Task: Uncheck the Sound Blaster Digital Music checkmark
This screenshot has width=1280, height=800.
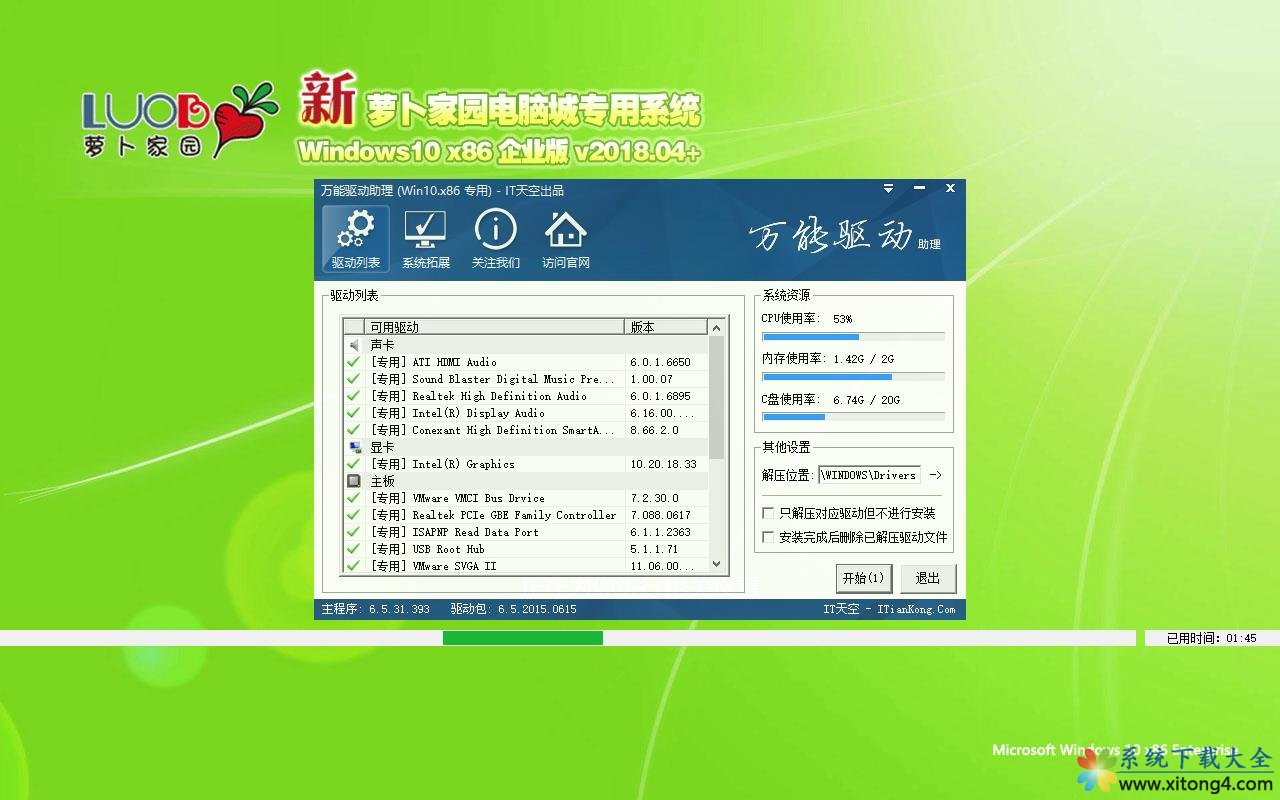Action: point(353,379)
